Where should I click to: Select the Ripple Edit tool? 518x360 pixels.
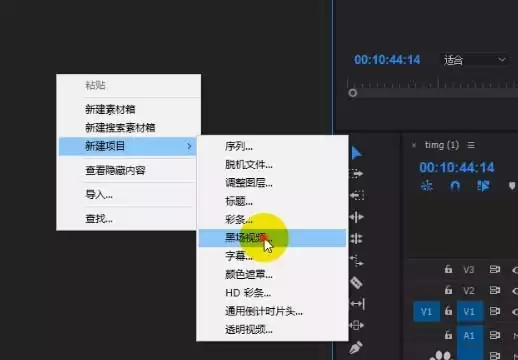click(x=357, y=217)
